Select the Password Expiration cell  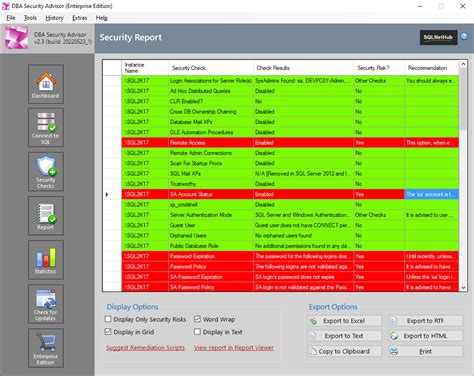pyautogui.click(x=211, y=256)
